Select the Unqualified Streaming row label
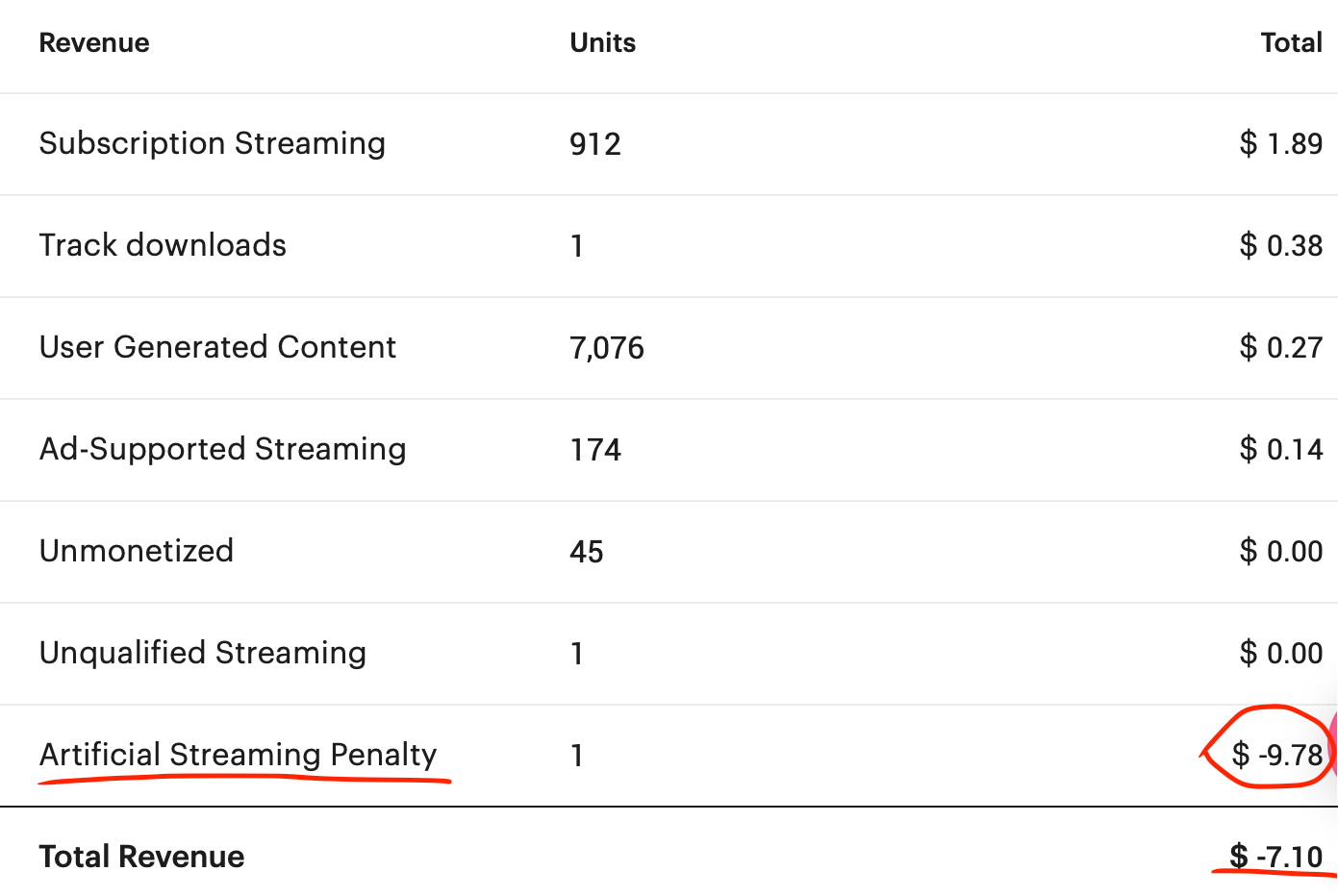The width and height of the screenshot is (1338, 896). (x=202, y=653)
